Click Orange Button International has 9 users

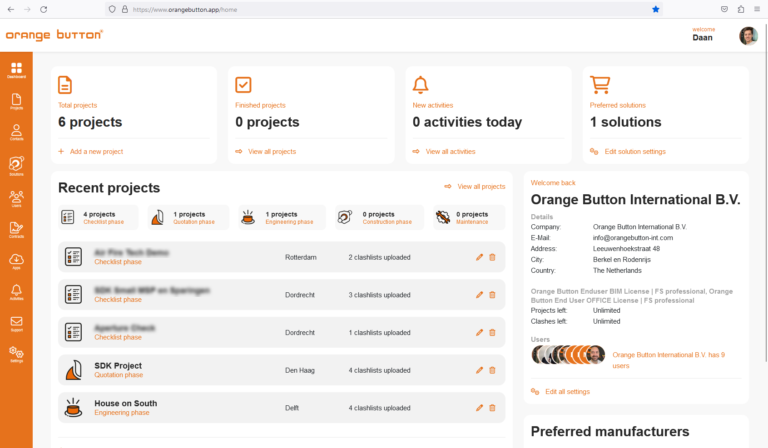pos(668,360)
